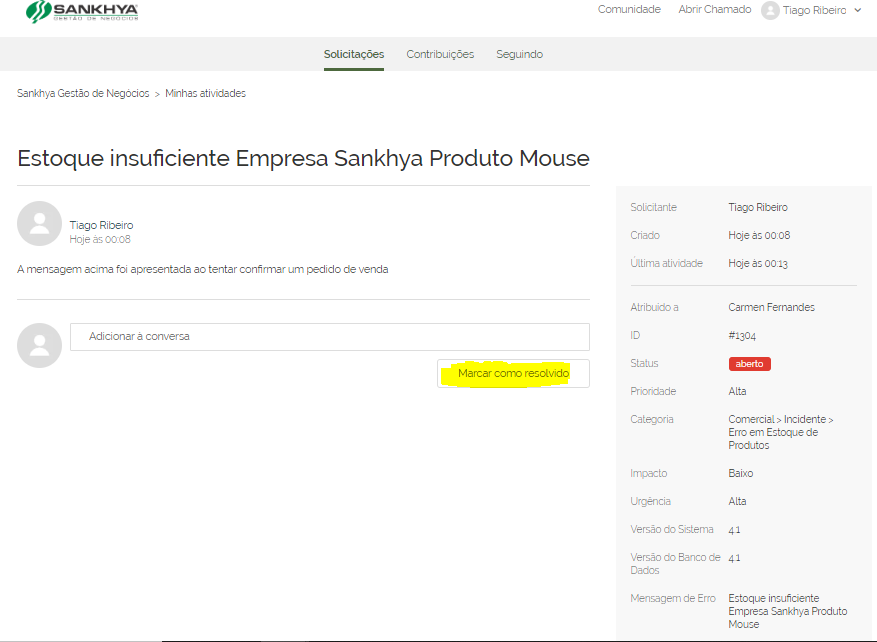Click the Hoje às 00:08 comment timestamp
The image size is (877, 642).
(100, 239)
